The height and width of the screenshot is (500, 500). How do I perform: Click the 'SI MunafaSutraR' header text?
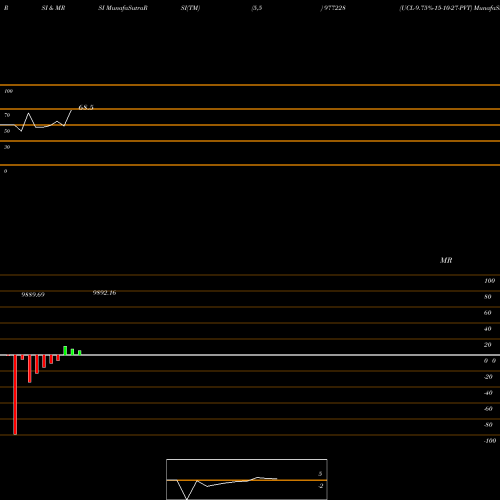(123, 8)
